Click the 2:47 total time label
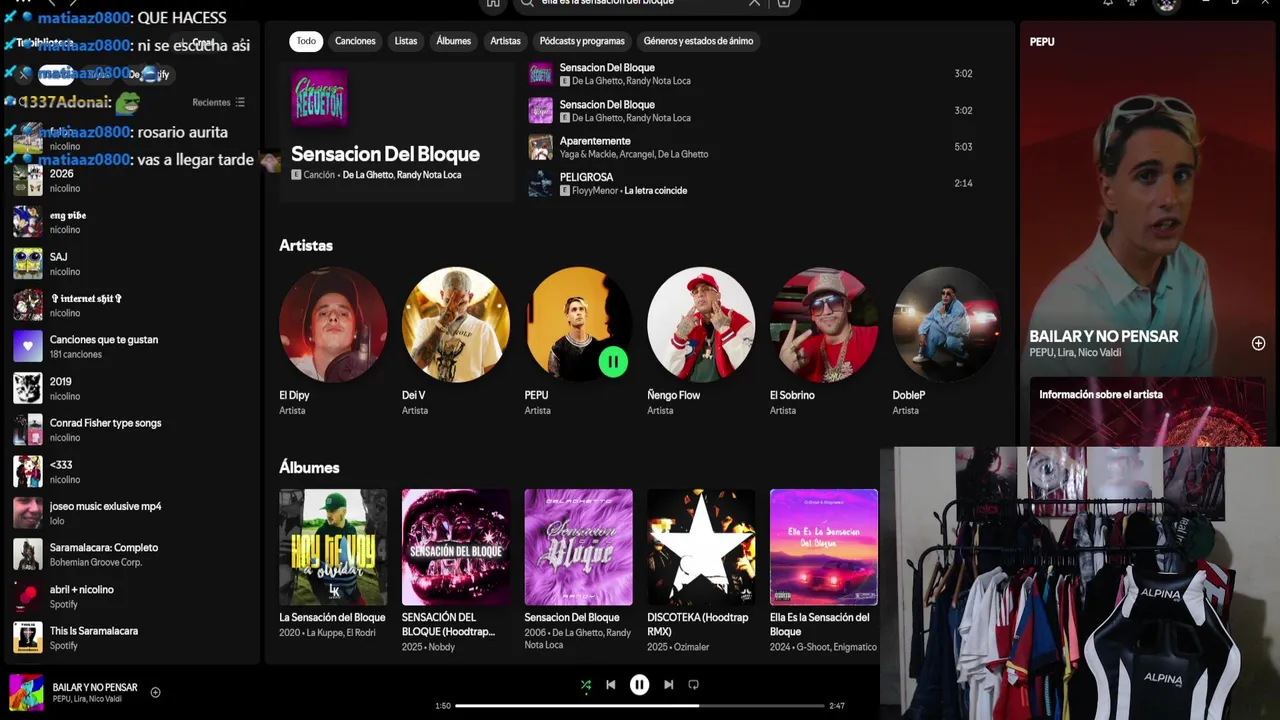 pos(837,706)
